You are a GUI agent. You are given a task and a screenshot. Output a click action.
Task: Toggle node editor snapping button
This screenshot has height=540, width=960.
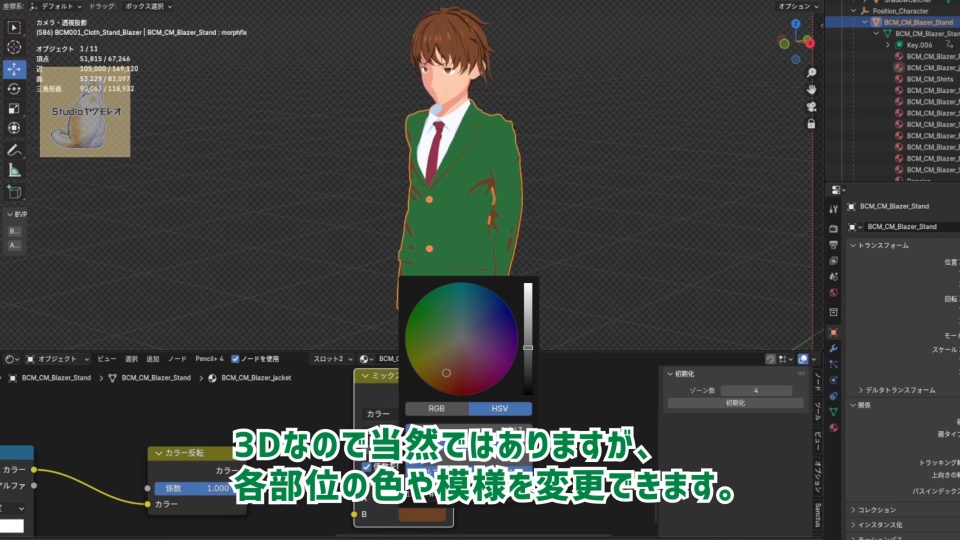771,359
